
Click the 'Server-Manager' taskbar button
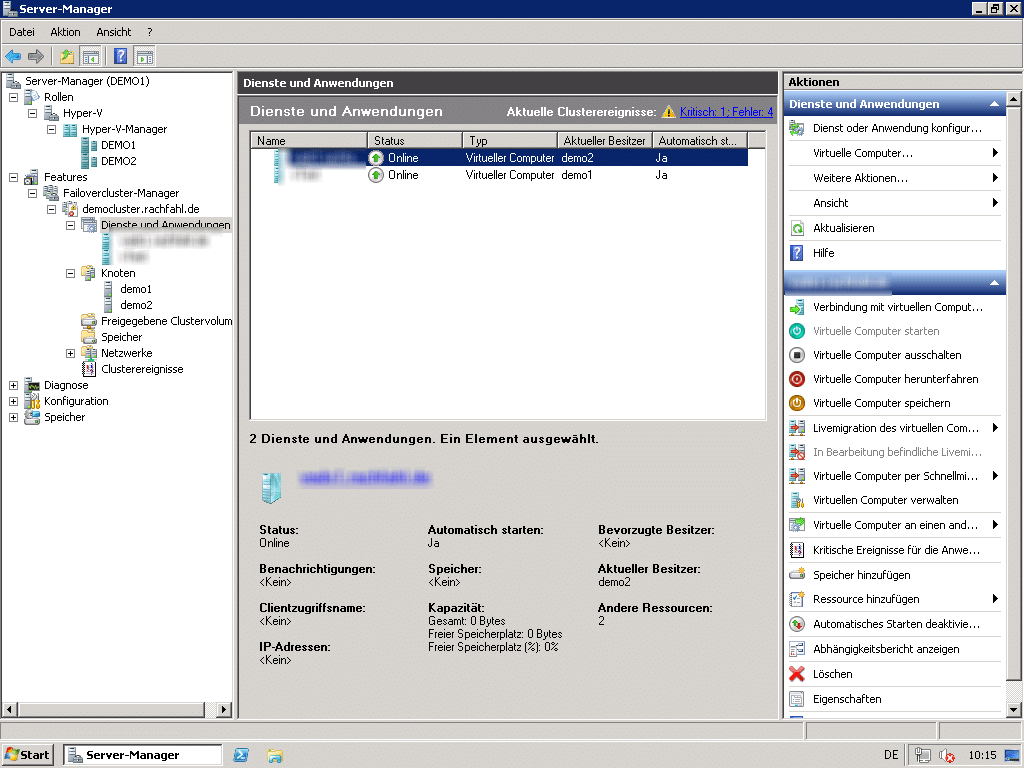click(x=142, y=755)
